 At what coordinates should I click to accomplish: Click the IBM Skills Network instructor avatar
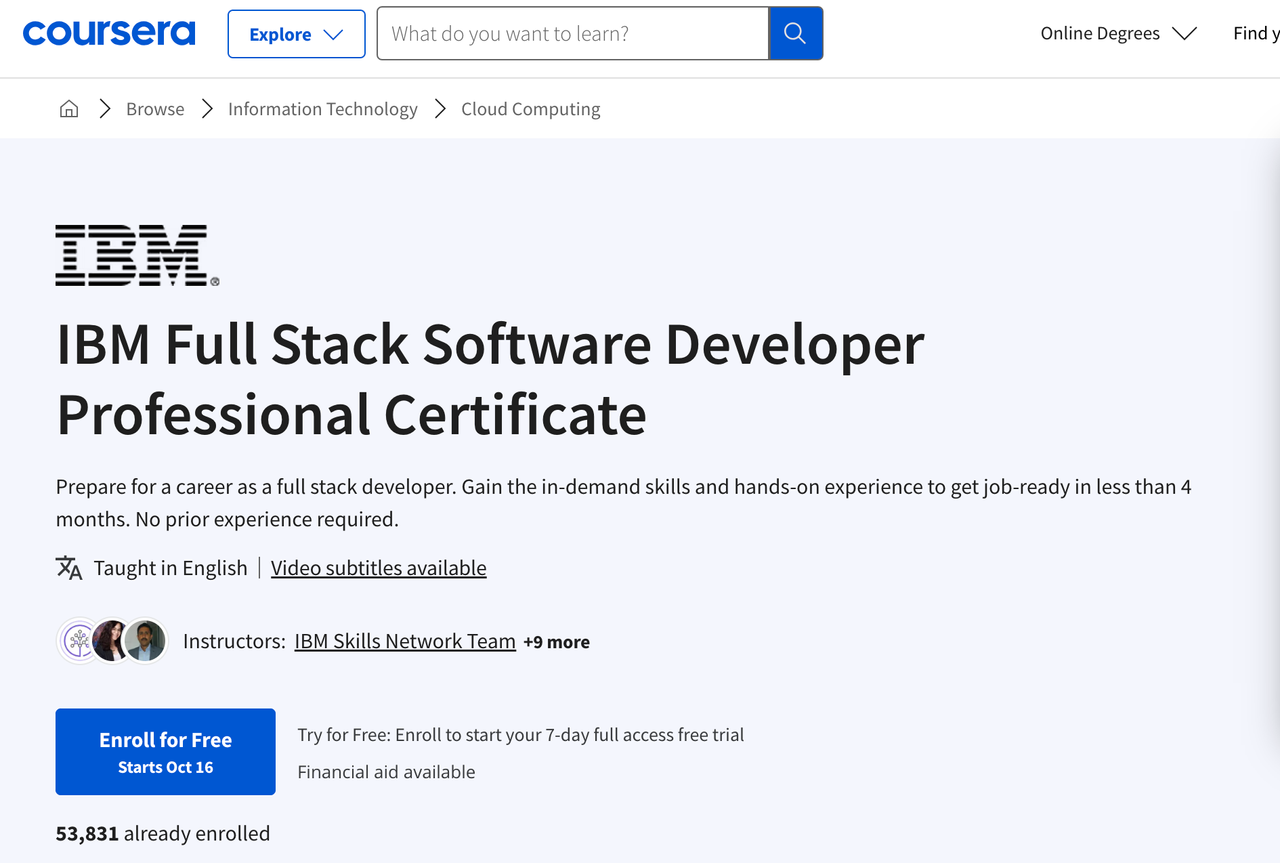(x=78, y=641)
